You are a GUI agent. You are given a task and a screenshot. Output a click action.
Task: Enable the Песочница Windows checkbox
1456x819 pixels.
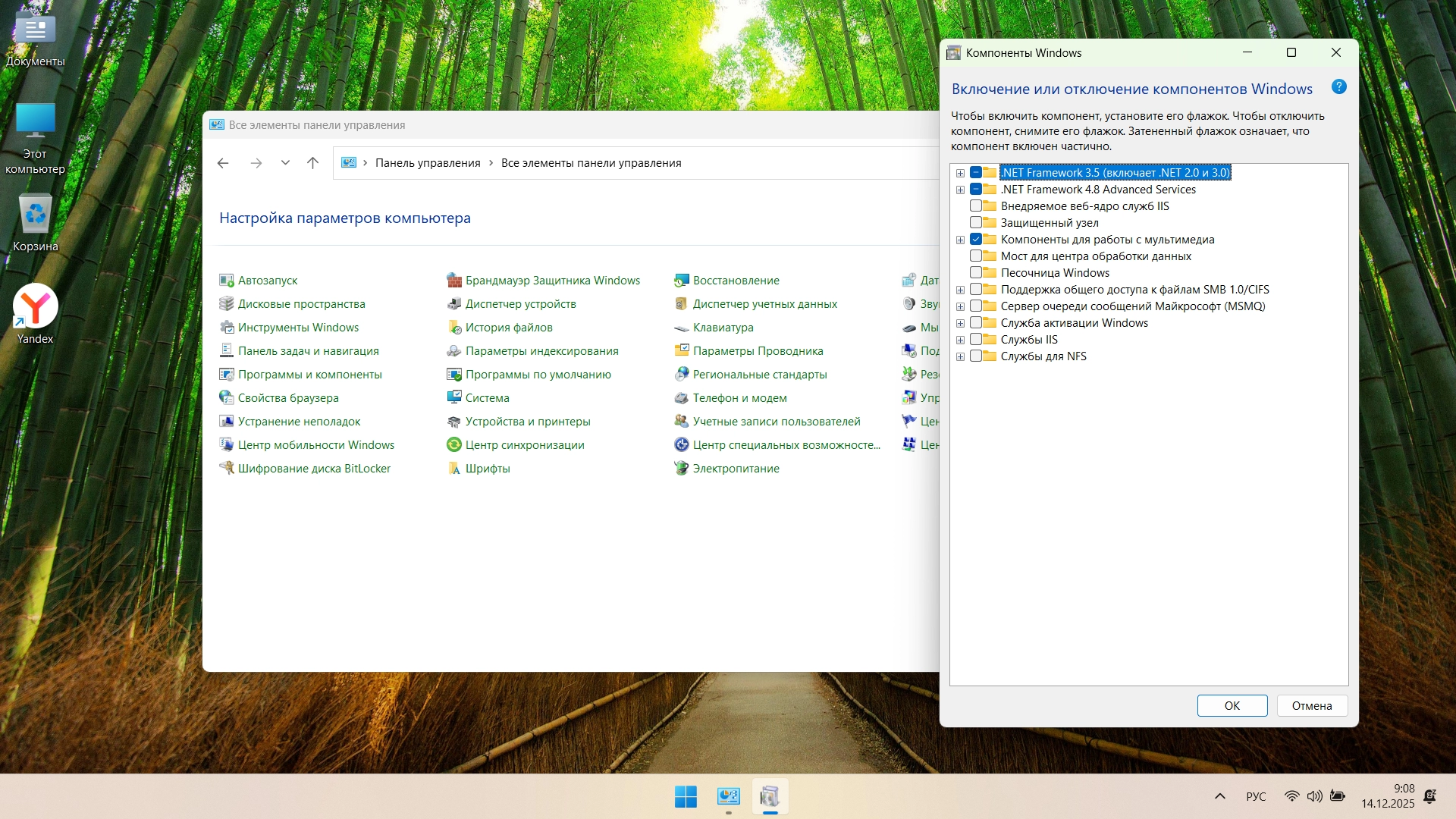coord(976,273)
